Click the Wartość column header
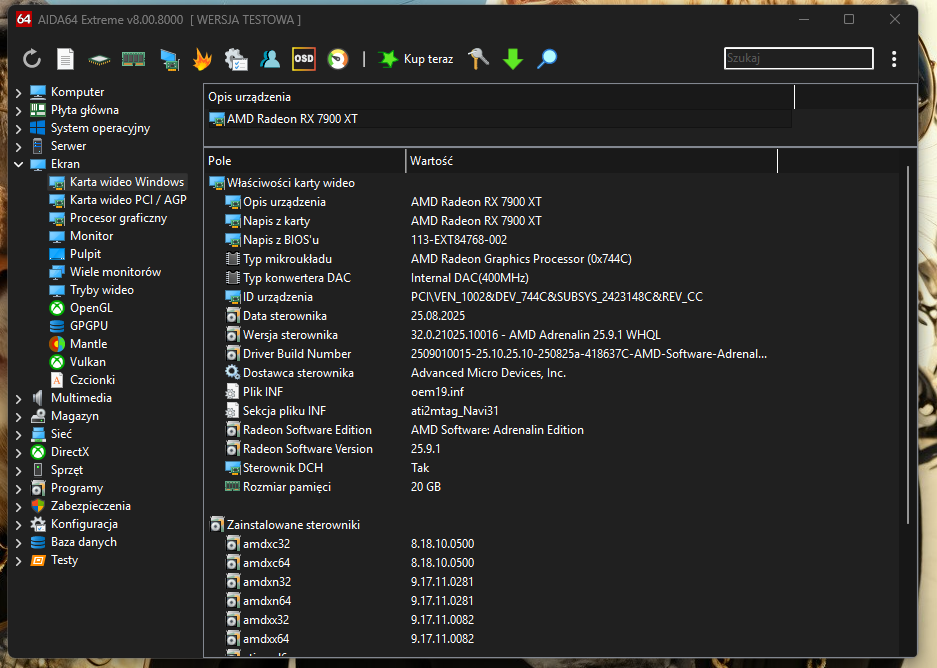The height and width of the screenshot is (668, 937). (x=592, y=161)
